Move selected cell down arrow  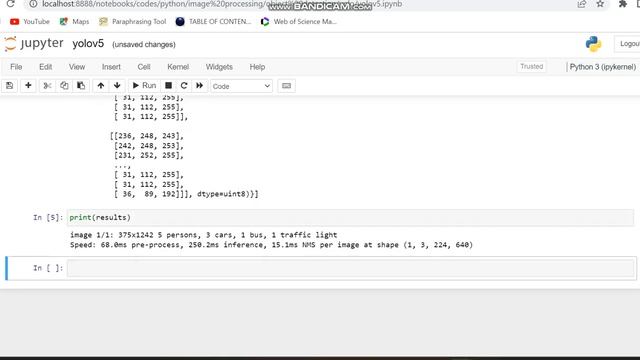[117, 86]
